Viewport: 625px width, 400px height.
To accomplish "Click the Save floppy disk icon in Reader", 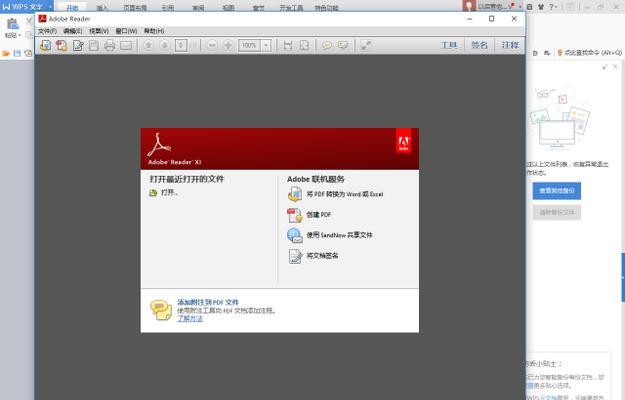I will coord(94,45).
